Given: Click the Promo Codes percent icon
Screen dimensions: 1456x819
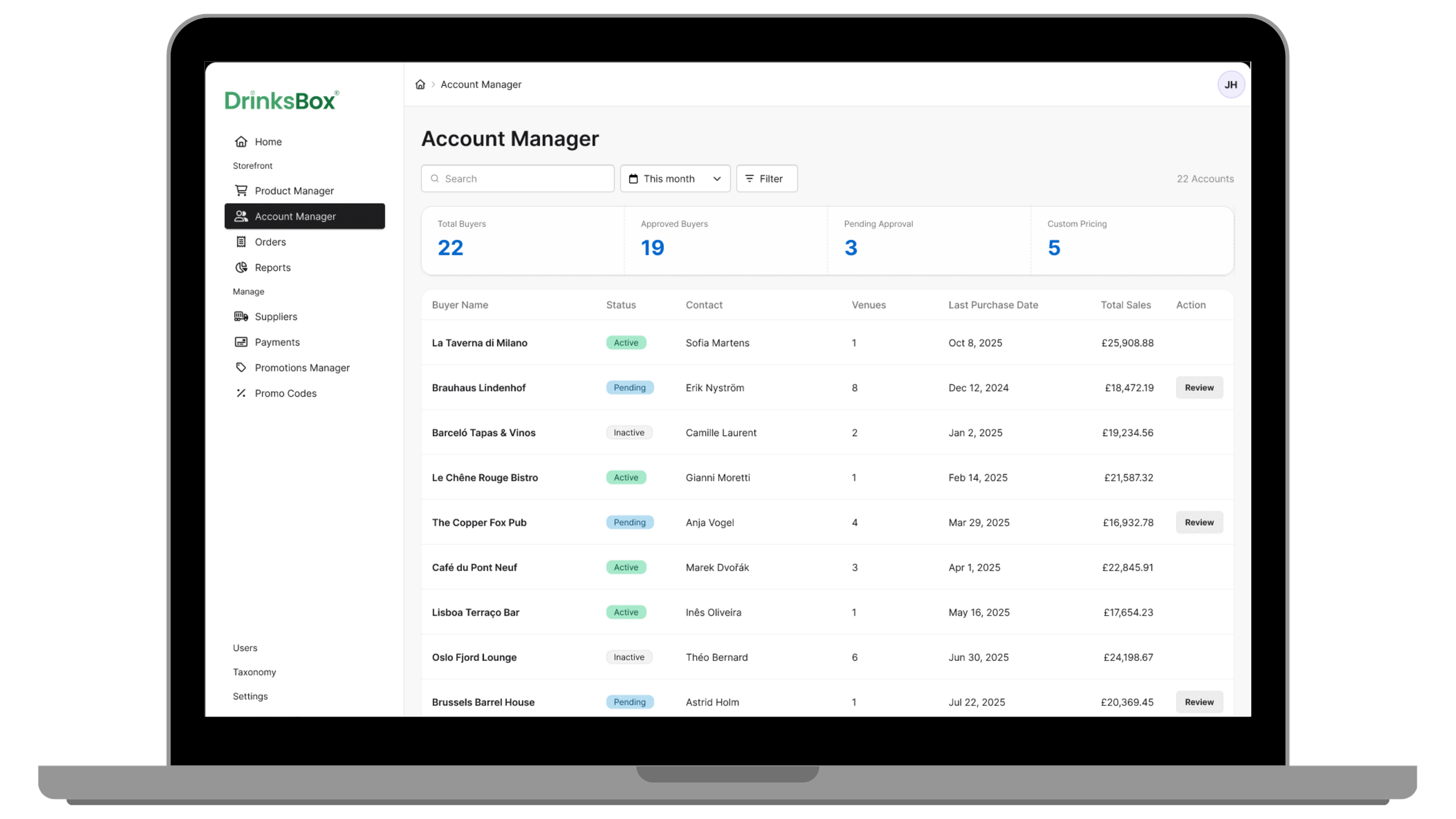Looking at the screenshot, I should [241, 393].
